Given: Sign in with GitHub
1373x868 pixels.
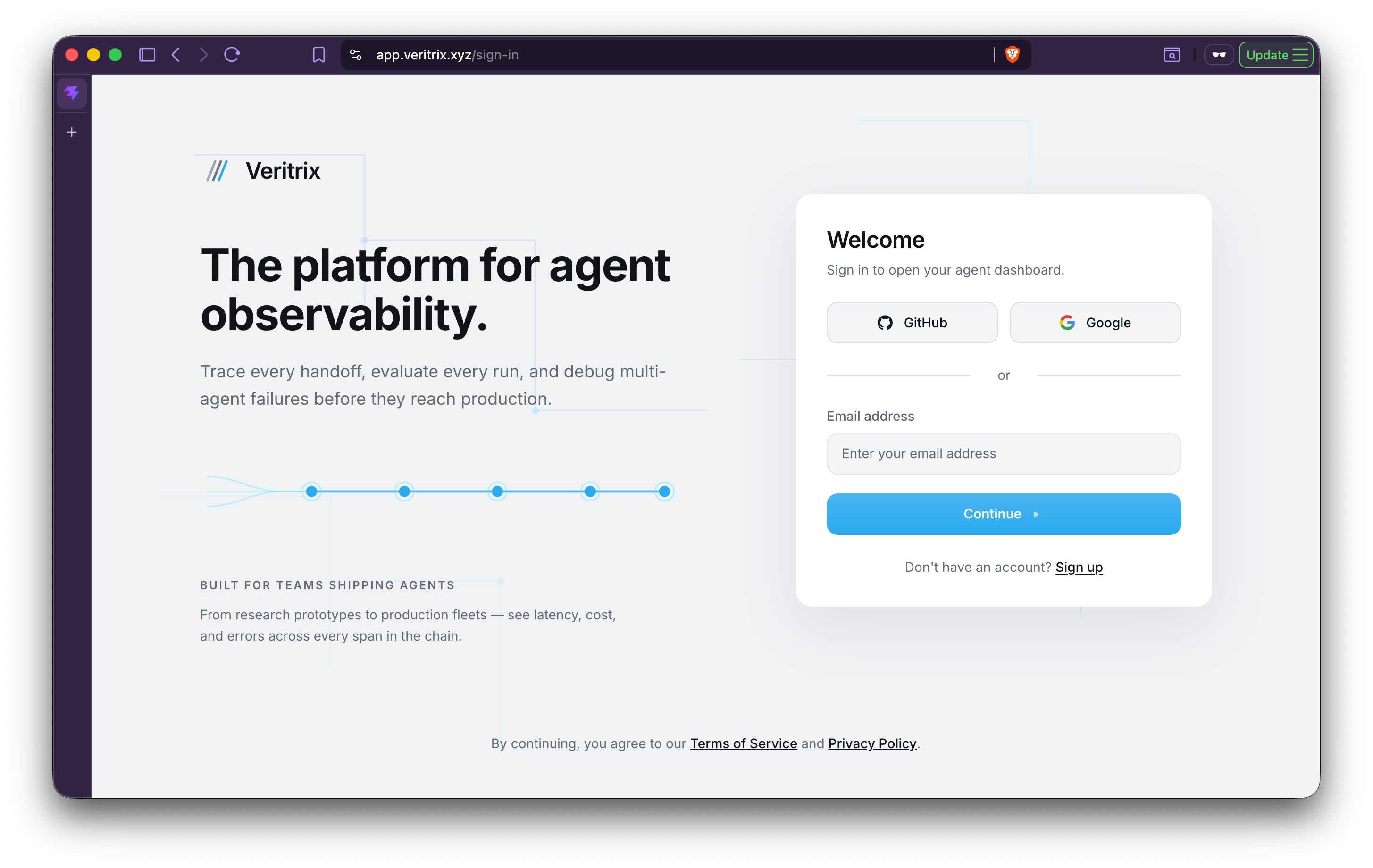Looking at the screenshot, I should [913, 323].
